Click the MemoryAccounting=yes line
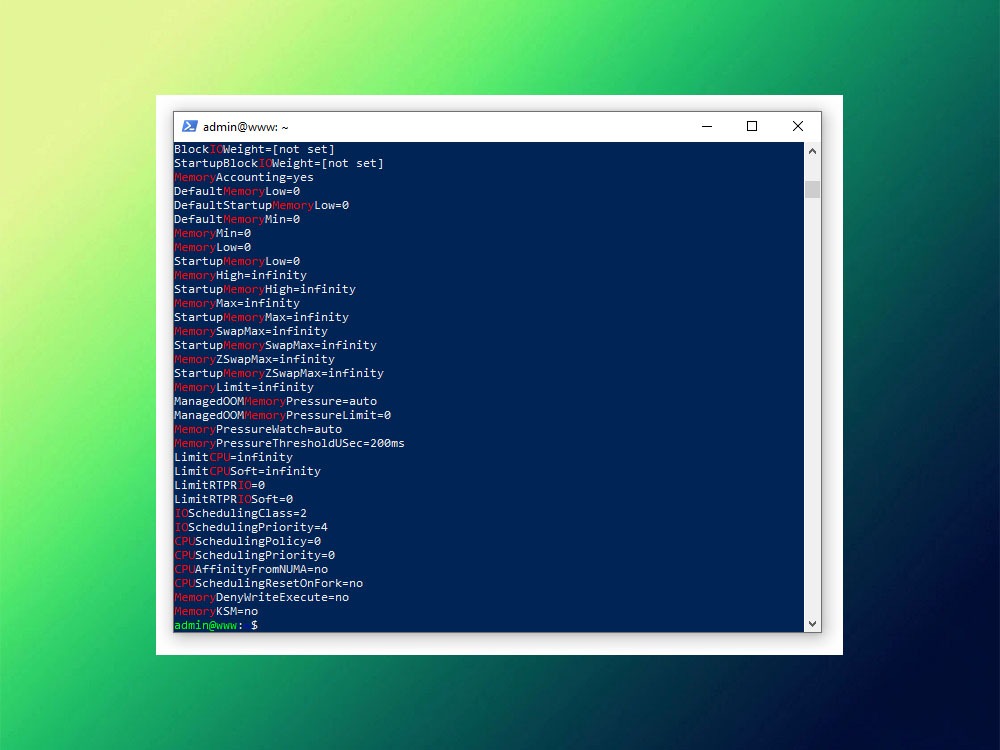The height and width of the screenshot is (750, 1000). coord(244,177)
